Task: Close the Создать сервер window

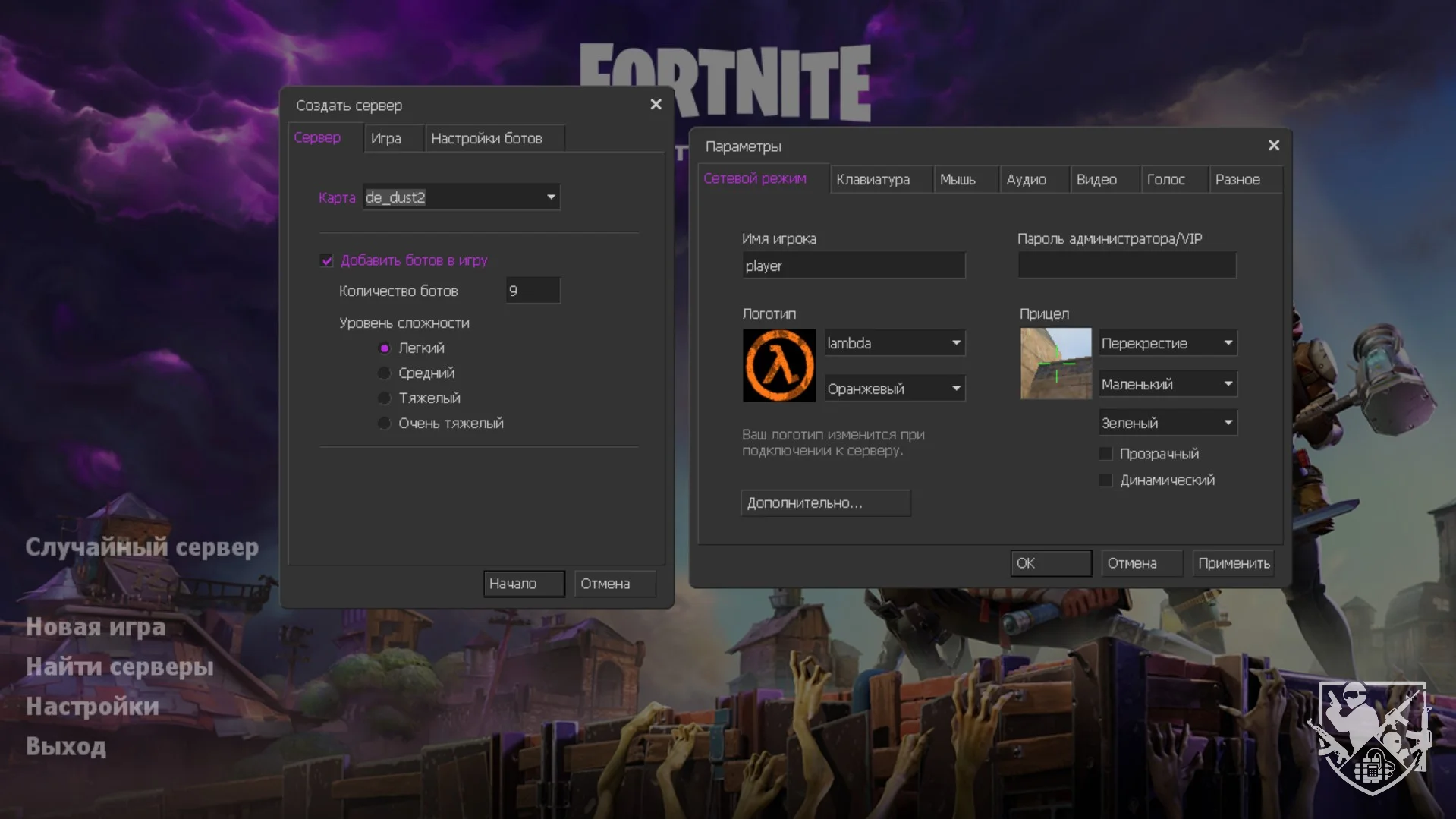Action: (656, 105)
